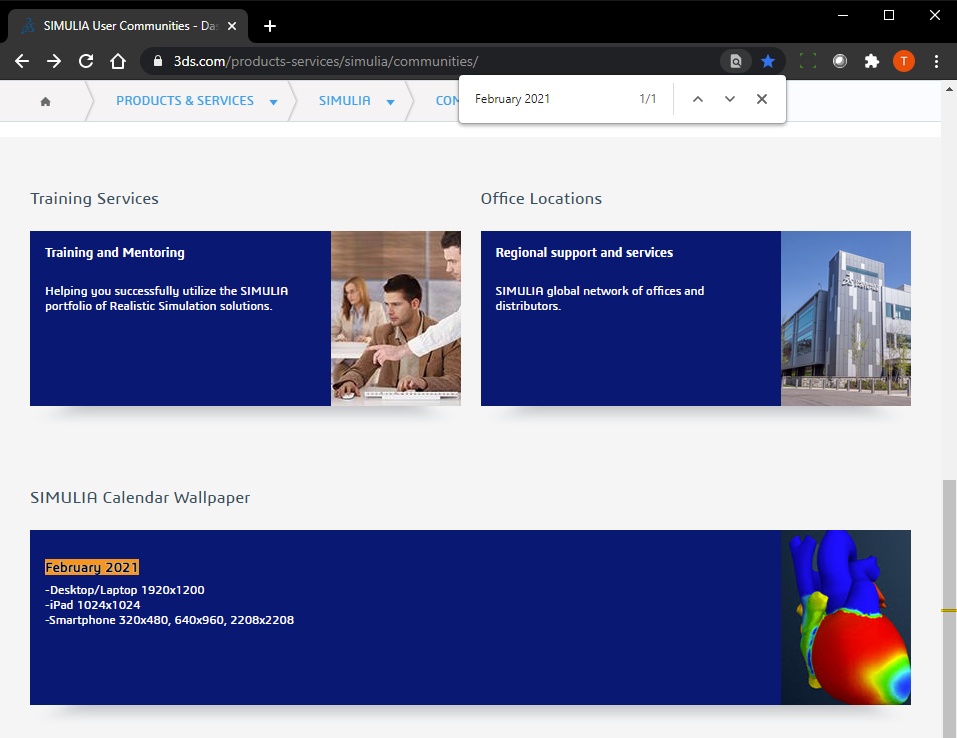Click the Training Services heading
957x738 pixels.
(x=95, y=198)
